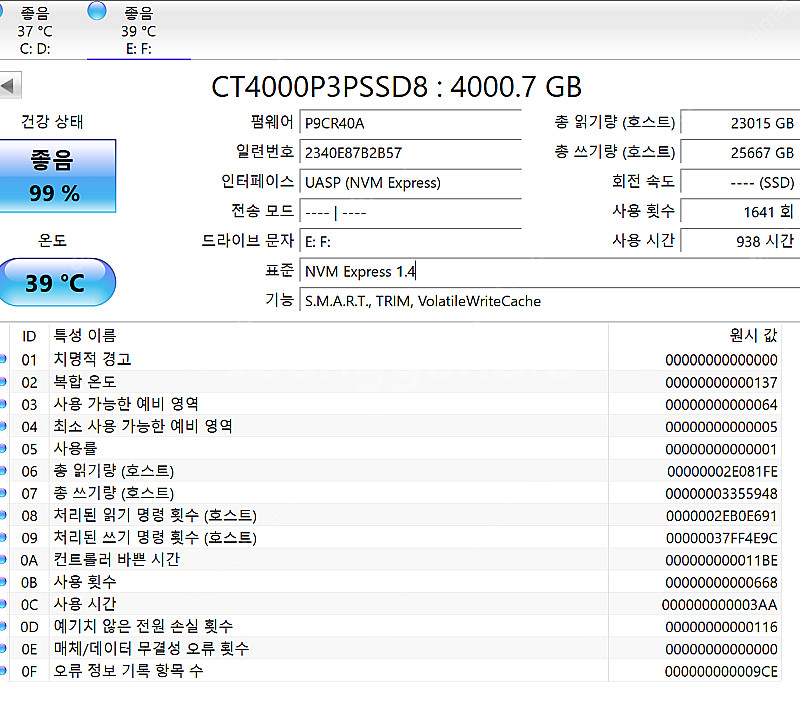The width and height of the screenshot is (800, 726).
Task: Click the ID column header
Action: (29, 336)
